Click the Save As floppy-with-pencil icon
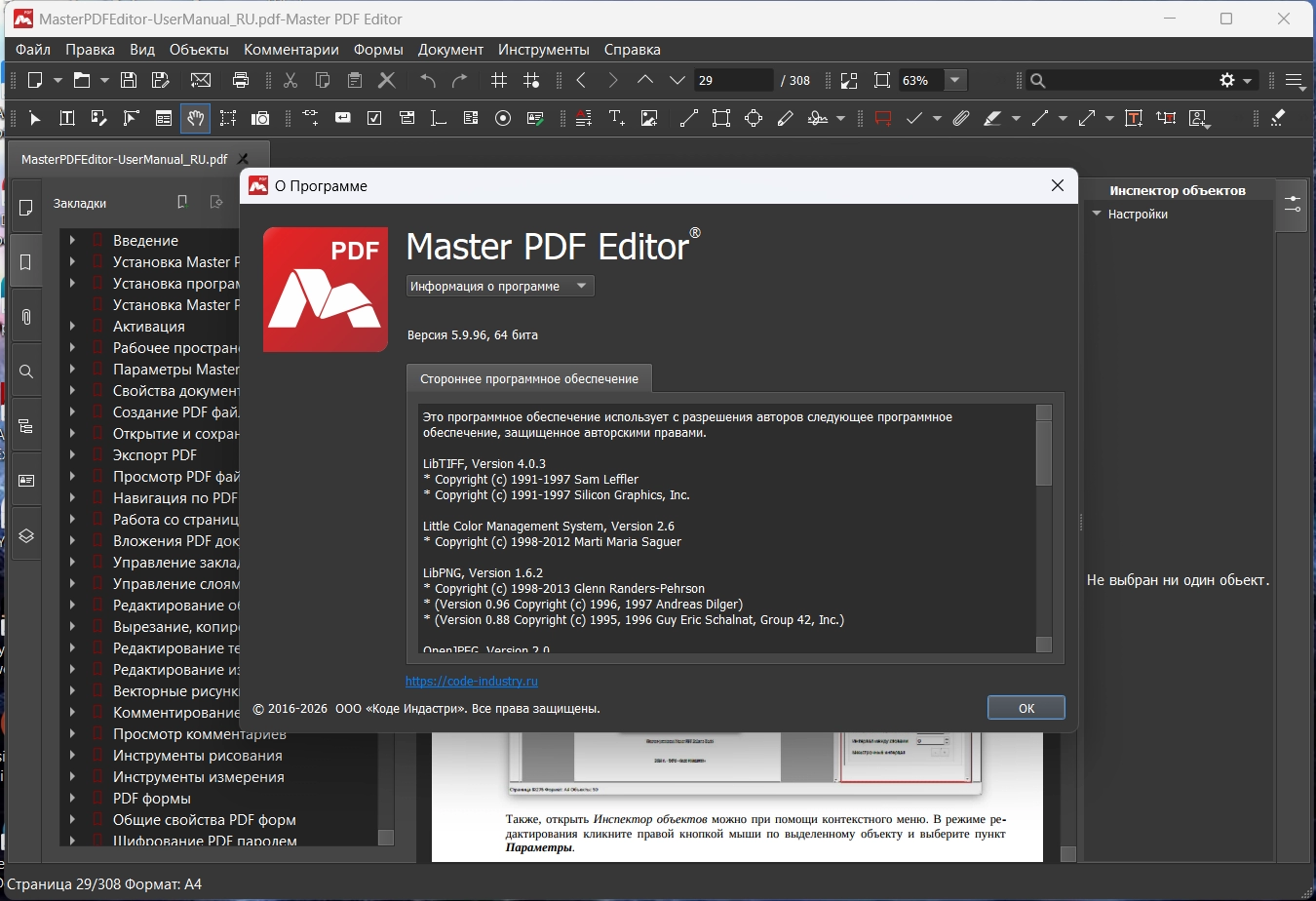Screen dimensions: 1316x901 [x=161, y=80]
